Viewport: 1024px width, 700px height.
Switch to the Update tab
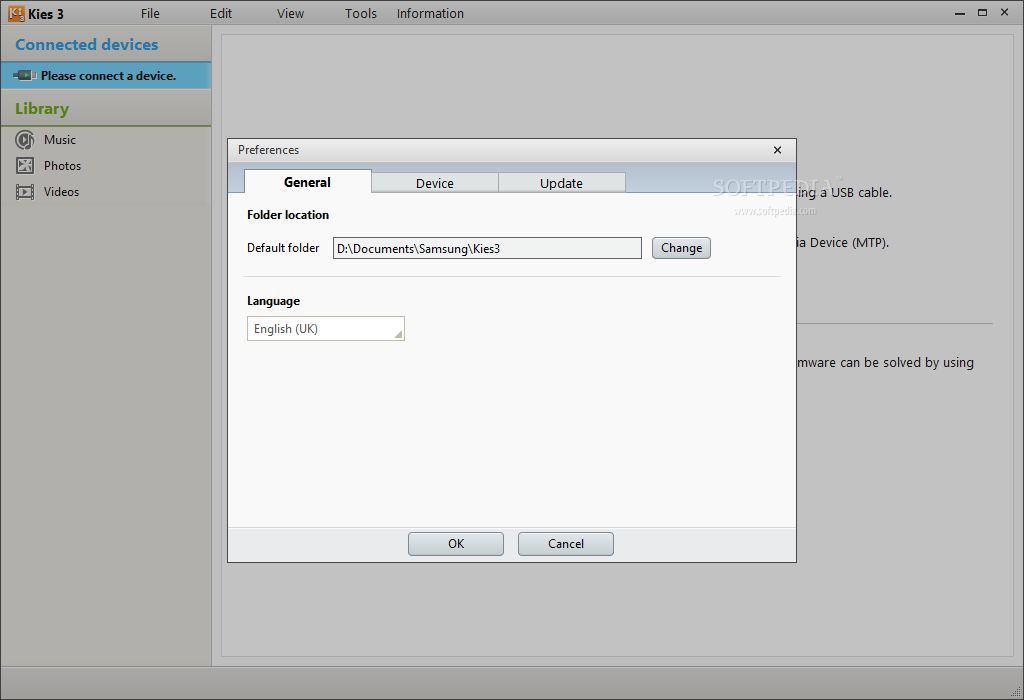tap(561, 183)
